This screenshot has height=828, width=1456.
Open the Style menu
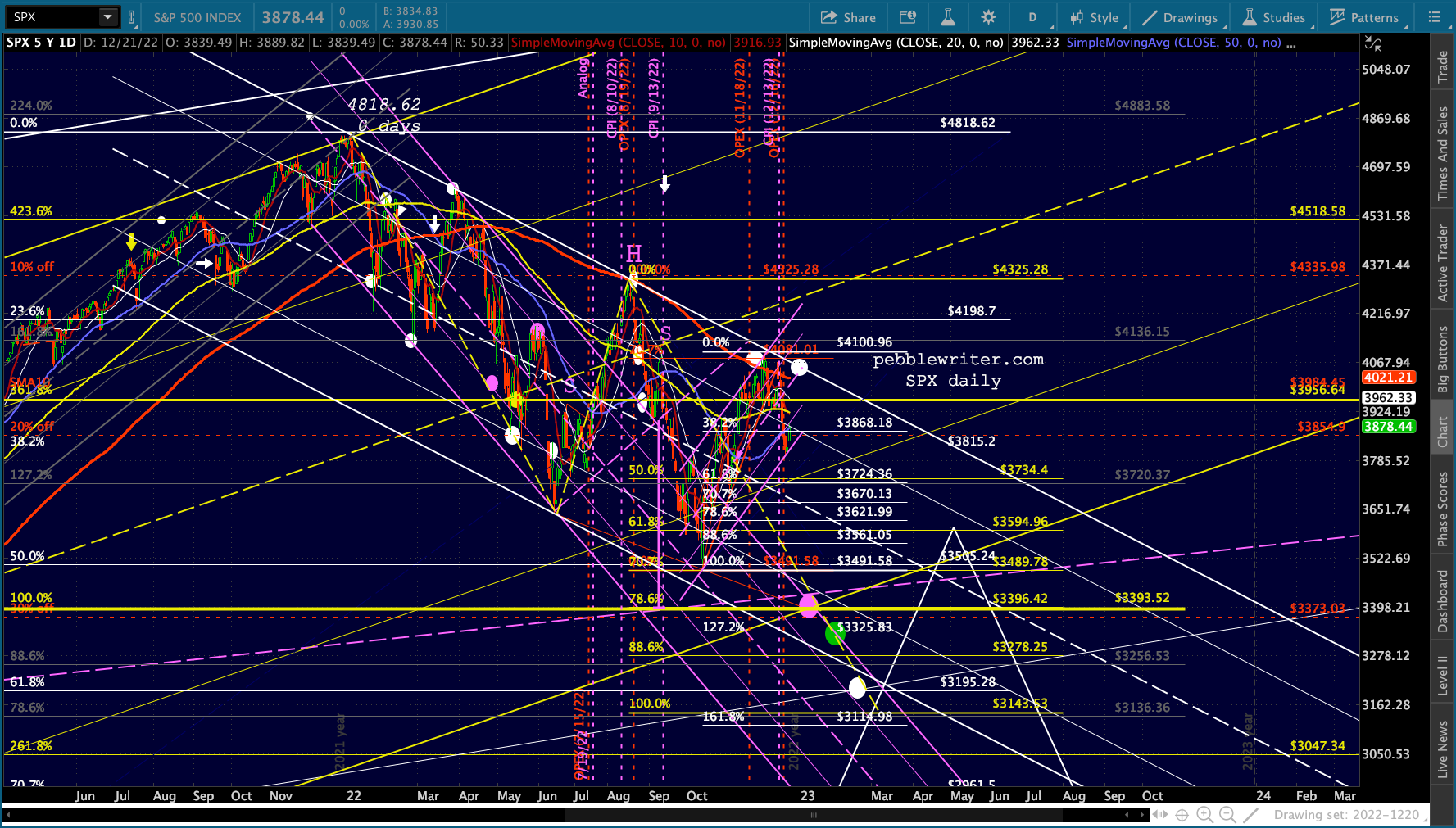pyautogui.click(x=1095, y=17)
